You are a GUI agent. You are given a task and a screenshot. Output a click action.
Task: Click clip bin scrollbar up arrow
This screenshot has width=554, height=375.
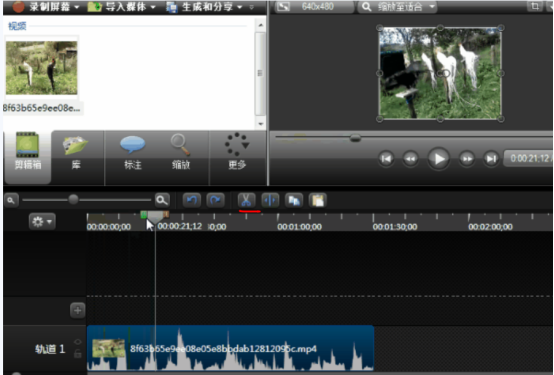[260, 25]
